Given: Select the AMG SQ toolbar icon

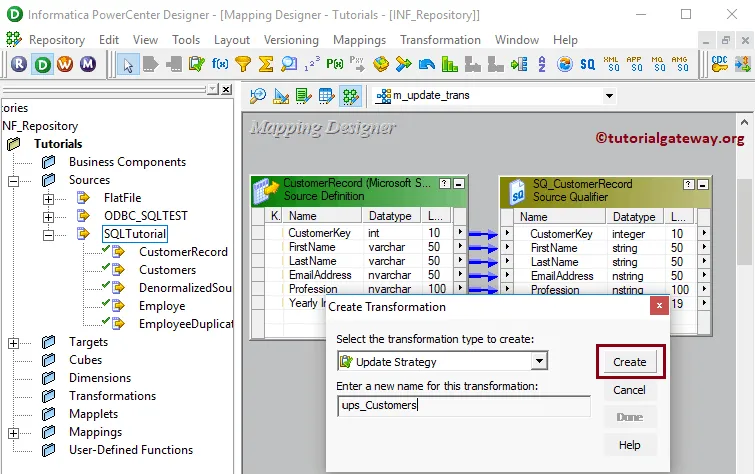Looking at the screenshot, I should tap(680, 64).
